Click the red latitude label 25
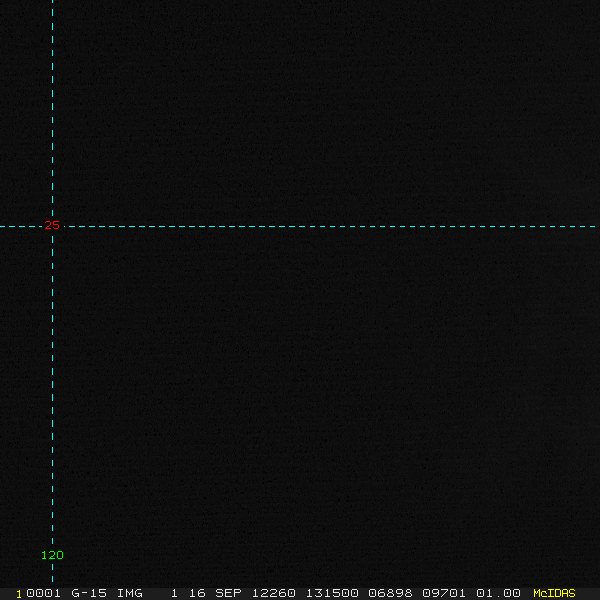The width and height of the screenshot is (600, 600). [52, 225]
